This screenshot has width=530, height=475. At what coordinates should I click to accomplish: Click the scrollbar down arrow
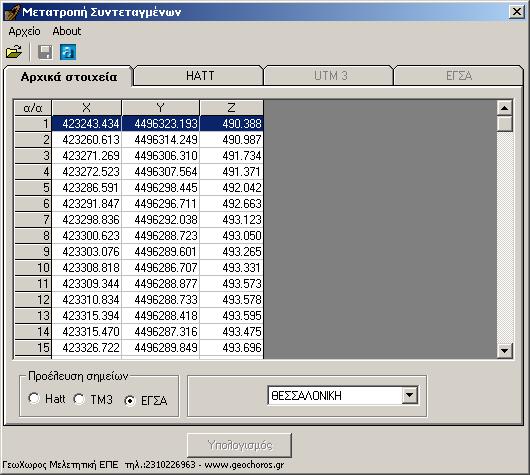505,350
